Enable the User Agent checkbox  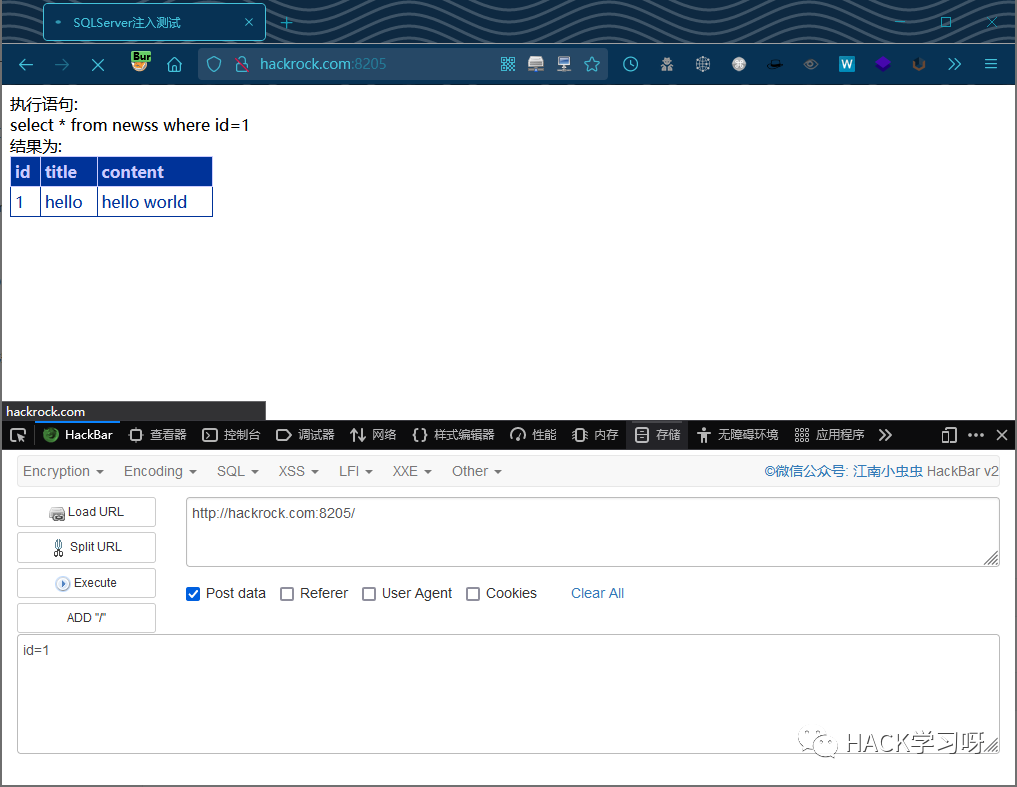click(x=368, y=594)
